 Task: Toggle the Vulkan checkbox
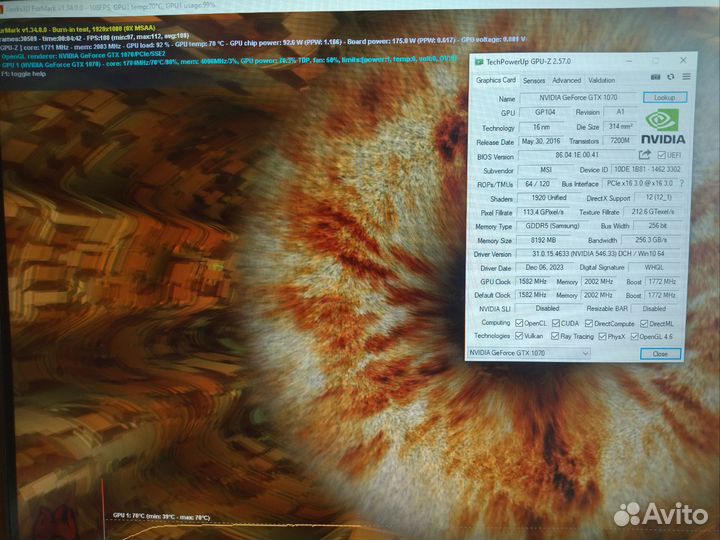(519, 336)
